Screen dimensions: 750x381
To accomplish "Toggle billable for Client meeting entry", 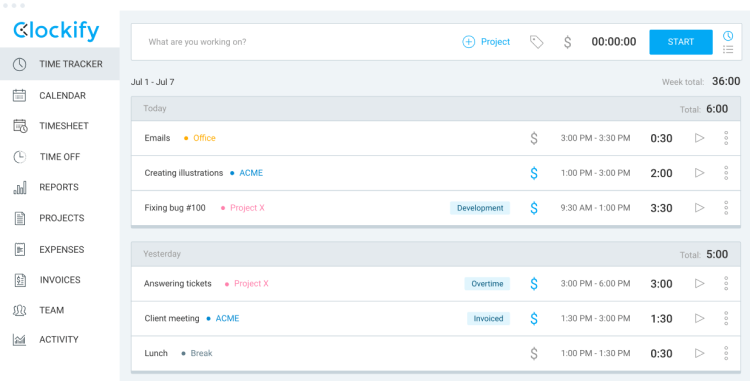I will pos(534,318).
